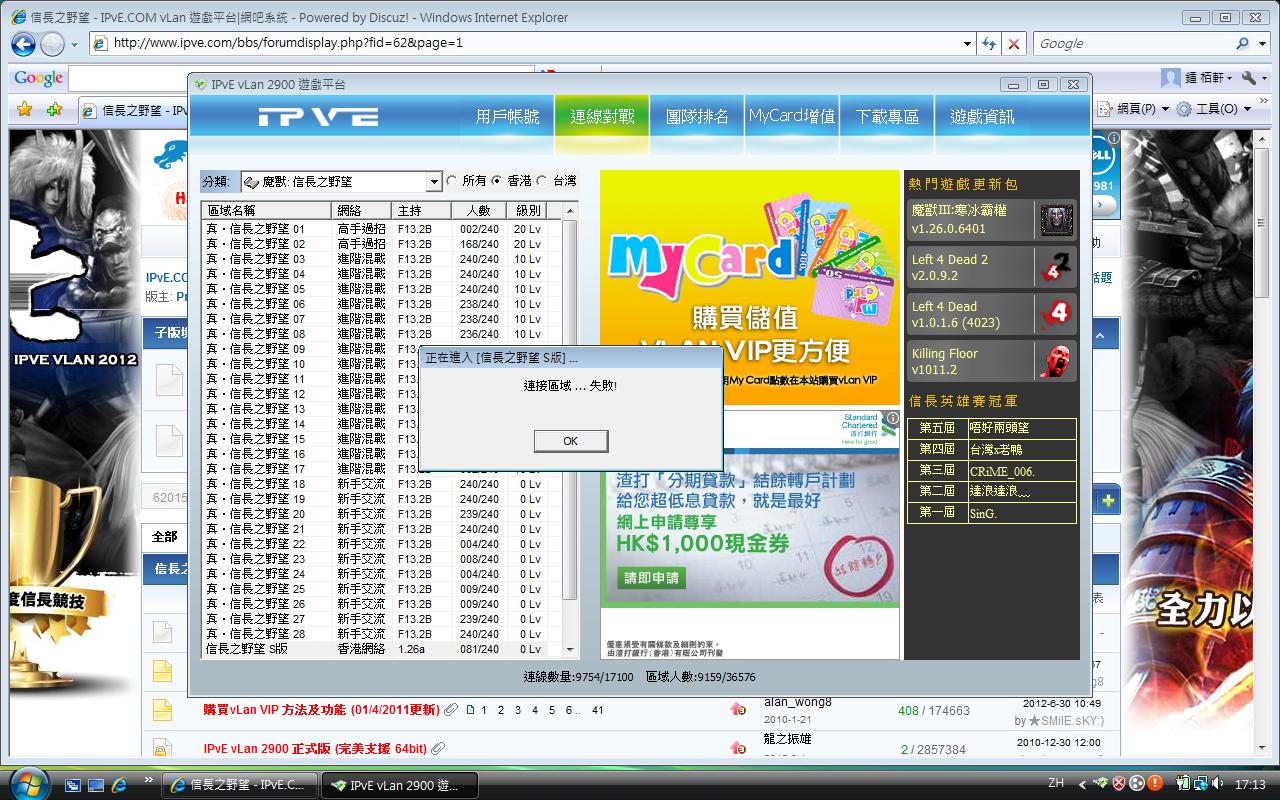Open the IE Favorites star icon

click(25, 109)
